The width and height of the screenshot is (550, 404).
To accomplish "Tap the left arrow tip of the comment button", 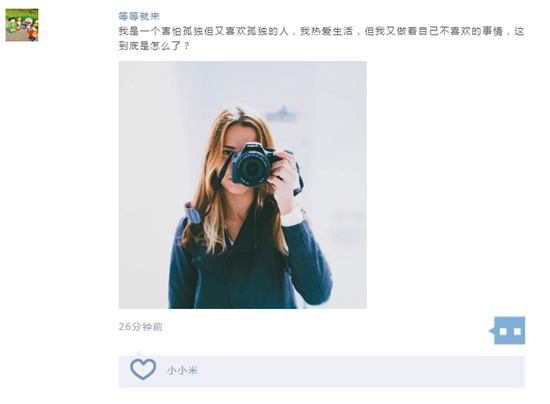I will [491, 331].
